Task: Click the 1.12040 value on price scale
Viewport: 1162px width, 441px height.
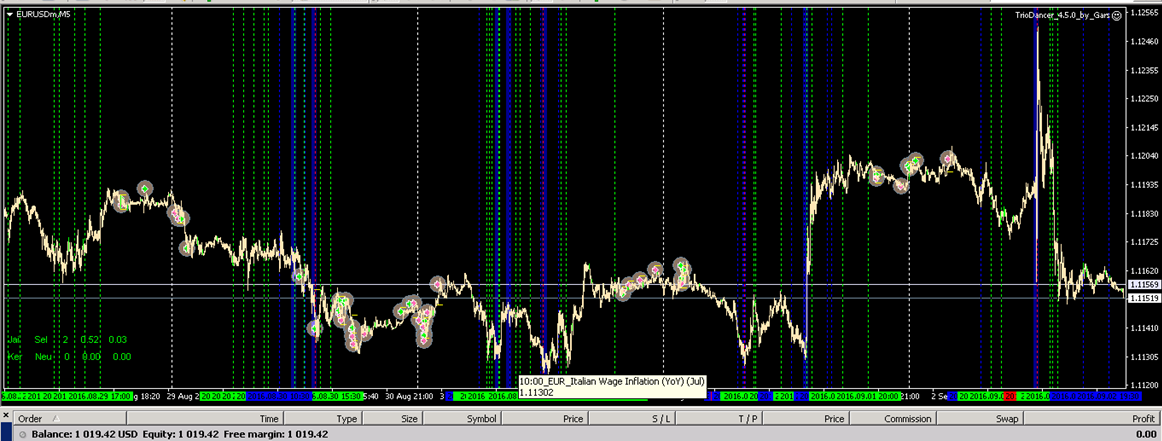Action: [x=1145, y=156]
